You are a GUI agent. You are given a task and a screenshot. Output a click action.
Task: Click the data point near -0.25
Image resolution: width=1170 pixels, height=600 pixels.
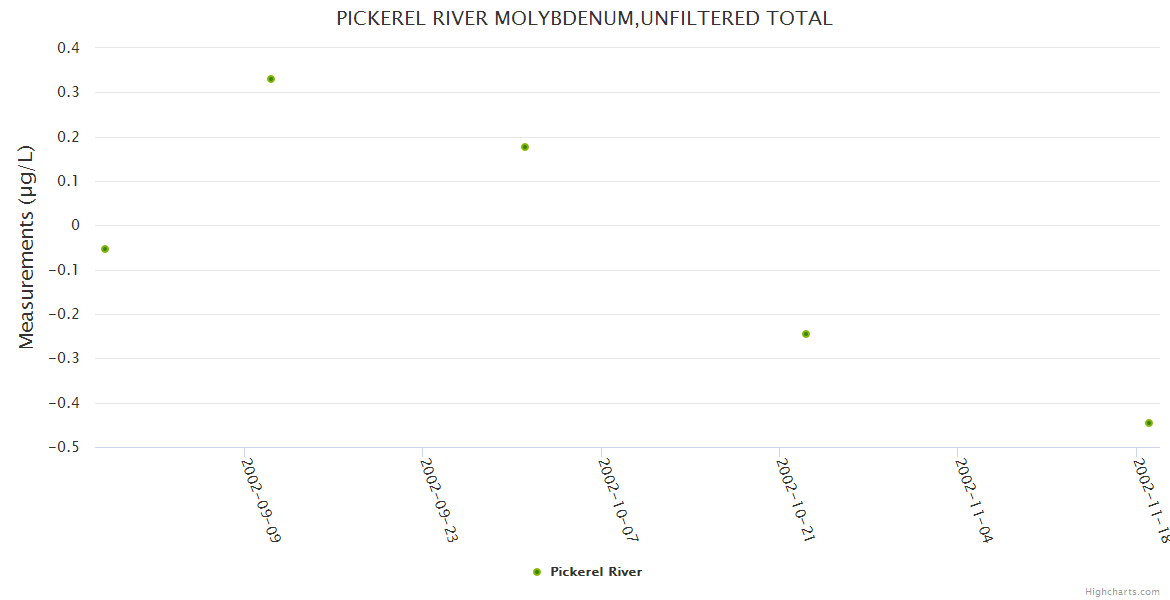pos(806,334)
